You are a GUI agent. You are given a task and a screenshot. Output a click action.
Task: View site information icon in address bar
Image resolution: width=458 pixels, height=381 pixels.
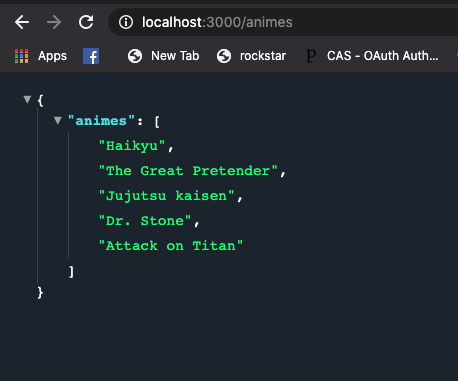[126, 22]
